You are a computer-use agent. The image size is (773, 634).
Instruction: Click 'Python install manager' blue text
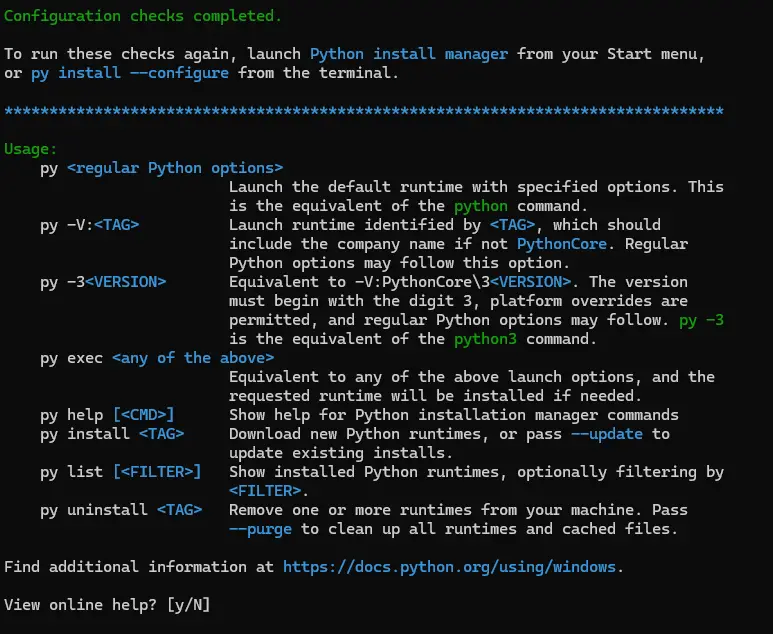coord(409,54)
